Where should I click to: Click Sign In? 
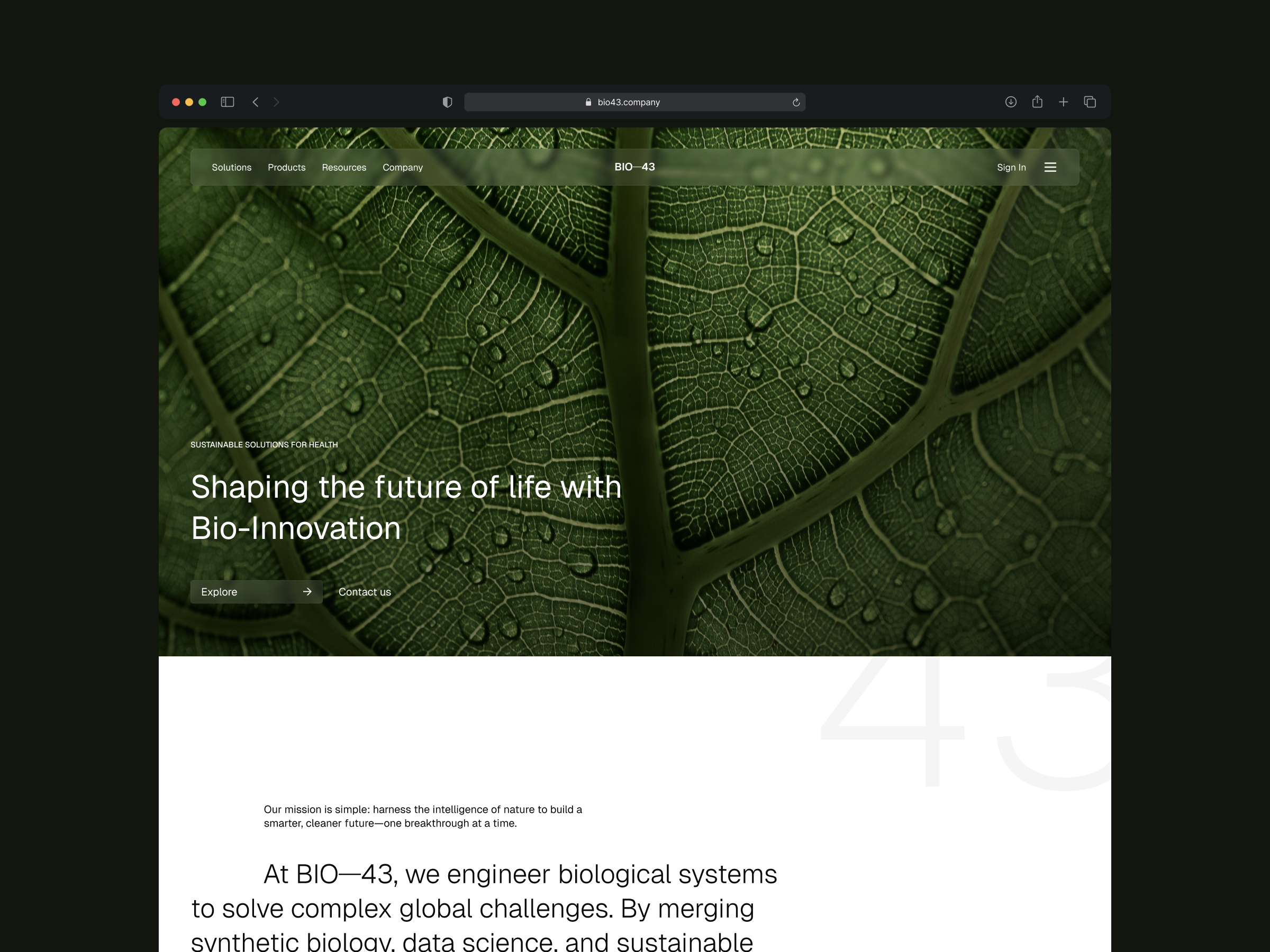pyautogui.click(x=1011, y=167)
